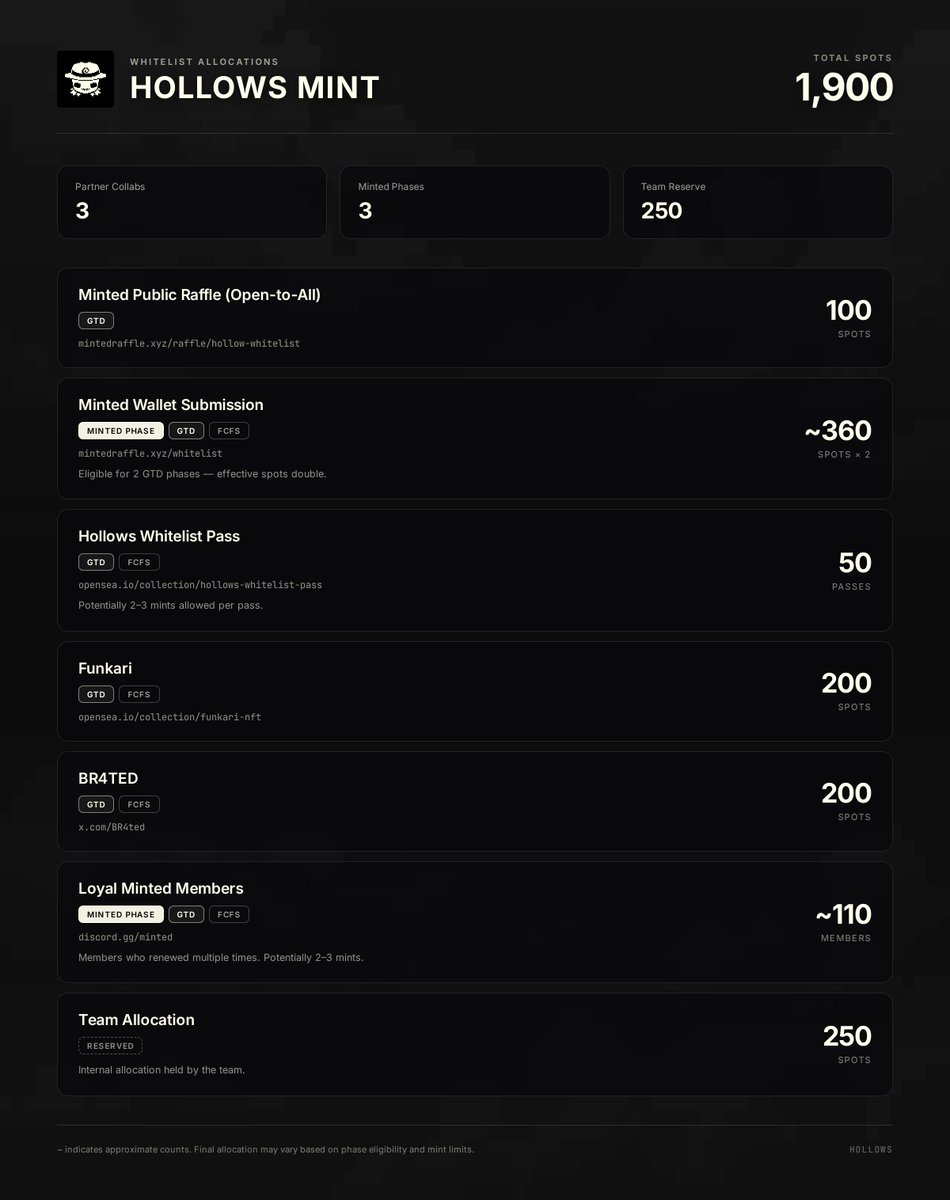Click FCFS tag in the BR4TED row
The height and width of the screenshot is (1200, 950).
point(139,804)
